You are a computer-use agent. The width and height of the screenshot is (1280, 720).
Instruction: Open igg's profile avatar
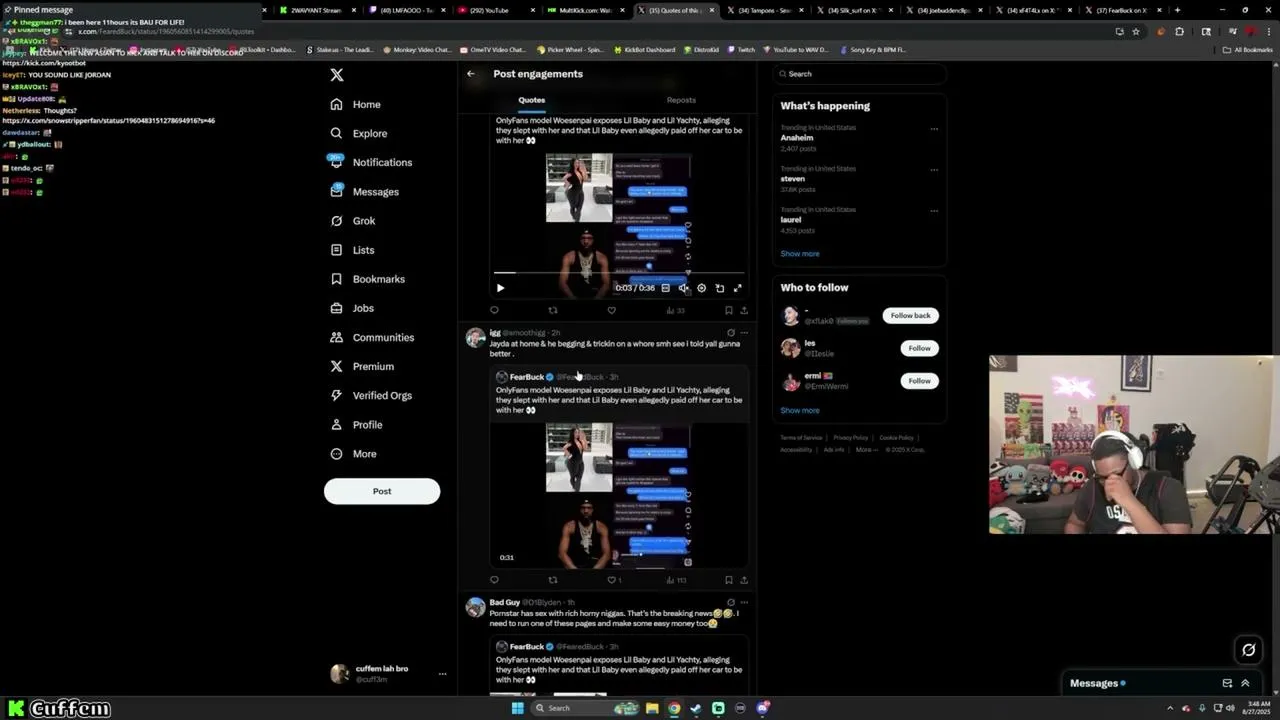475,337
